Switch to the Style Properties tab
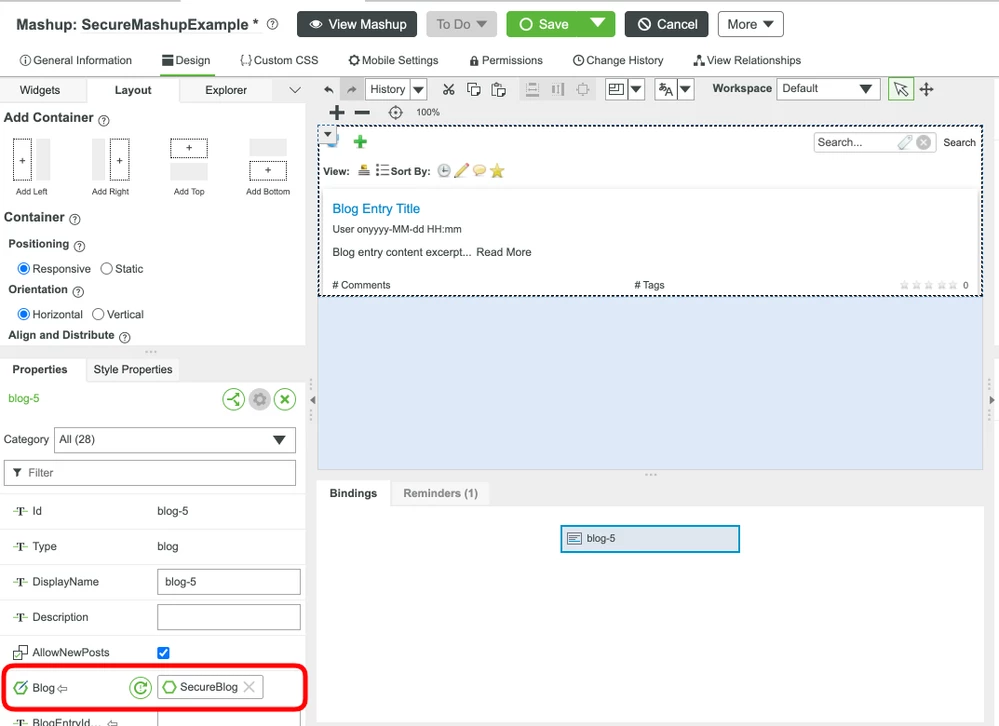999x726 pixels. pyautogui.click(x=133, y=369)
